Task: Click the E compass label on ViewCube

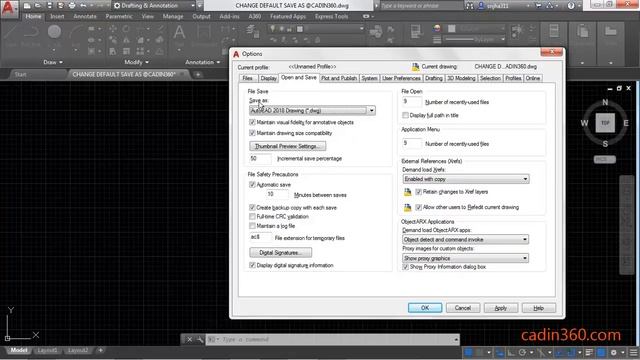Action: click(x=626, y=123)
